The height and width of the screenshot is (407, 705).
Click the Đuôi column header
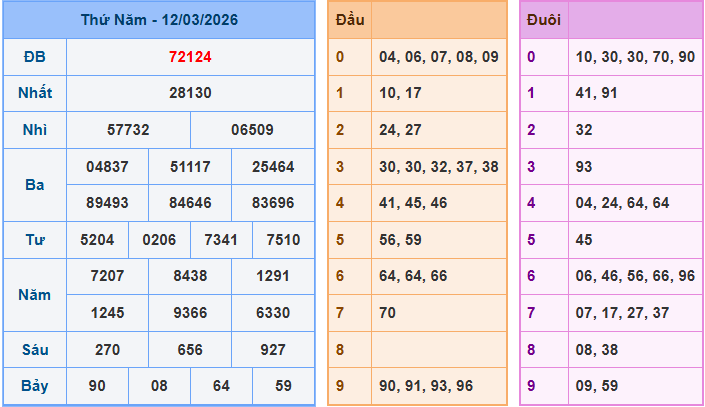(543, 20)
